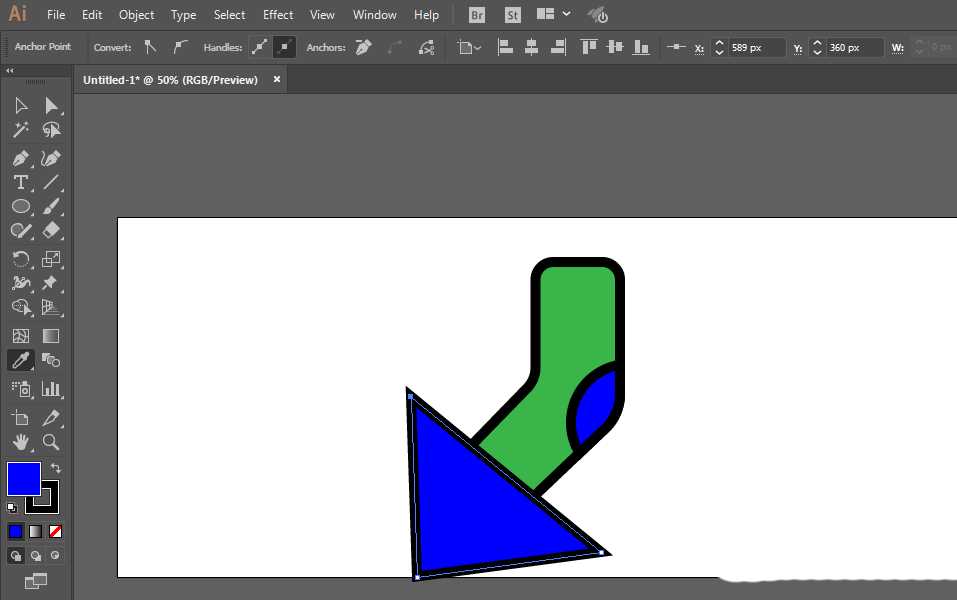Select the Eyedropper tool
Screen dimensions: 957x600
20,360
